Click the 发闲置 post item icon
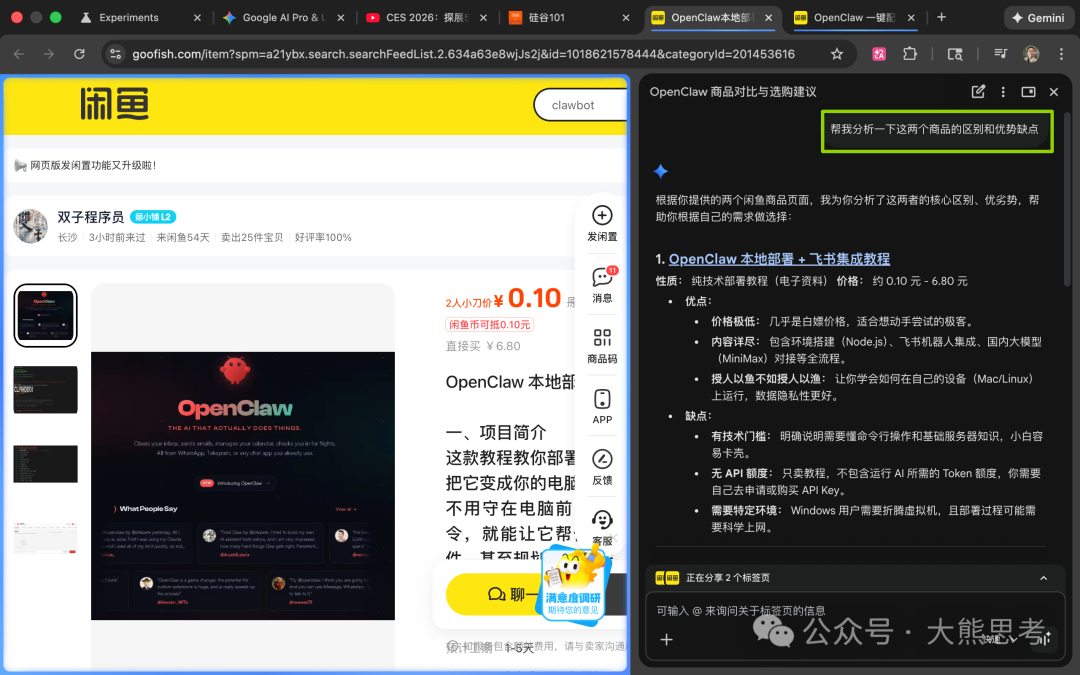The width and height of the screenshot is (1080, 675). point(601,216)
